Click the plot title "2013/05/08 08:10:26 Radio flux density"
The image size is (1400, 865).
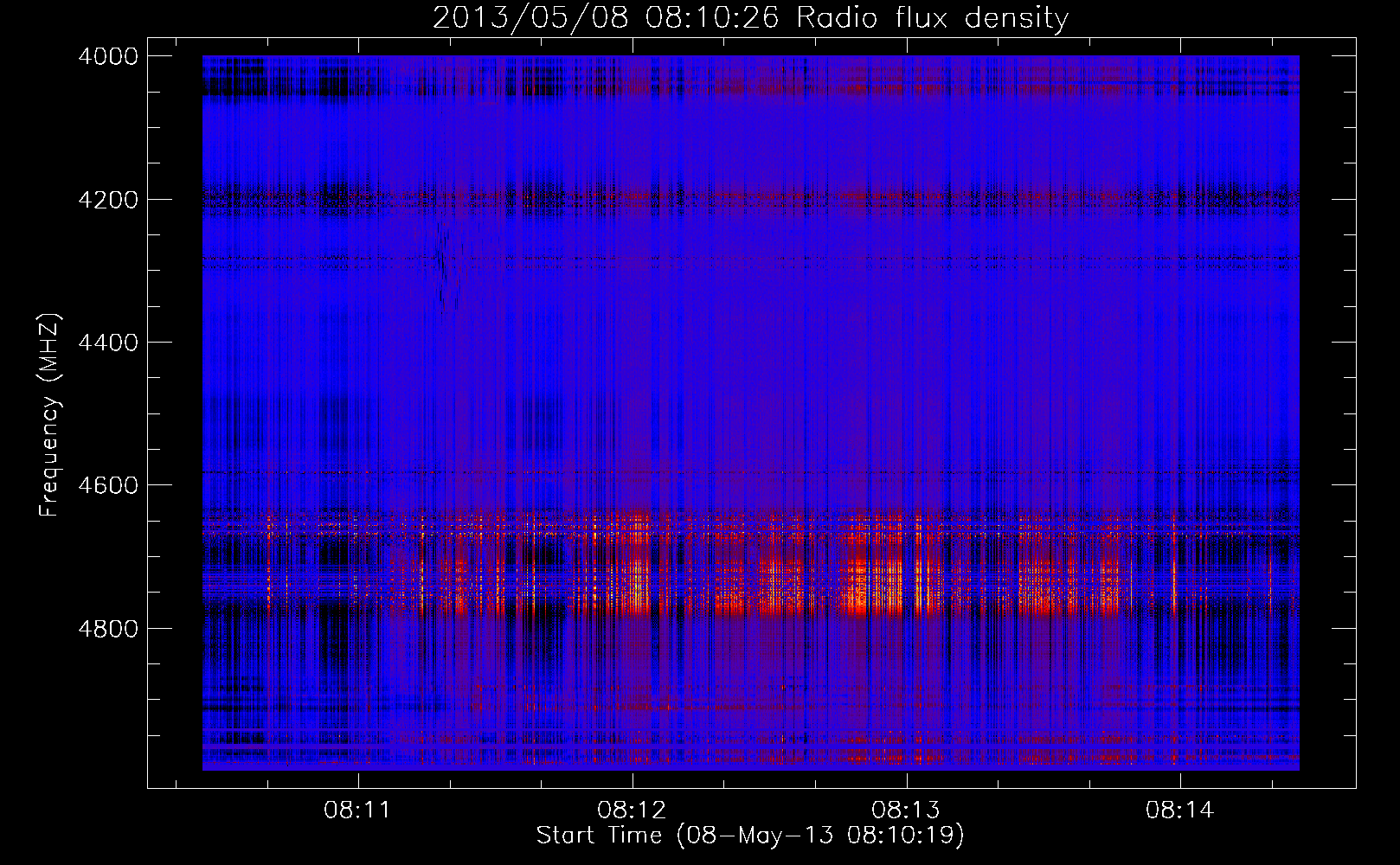tap(750, 17)
